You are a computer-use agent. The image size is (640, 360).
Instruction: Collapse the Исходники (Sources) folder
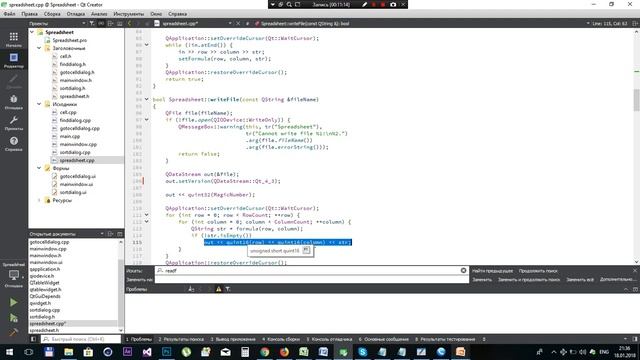click(39, 104)
